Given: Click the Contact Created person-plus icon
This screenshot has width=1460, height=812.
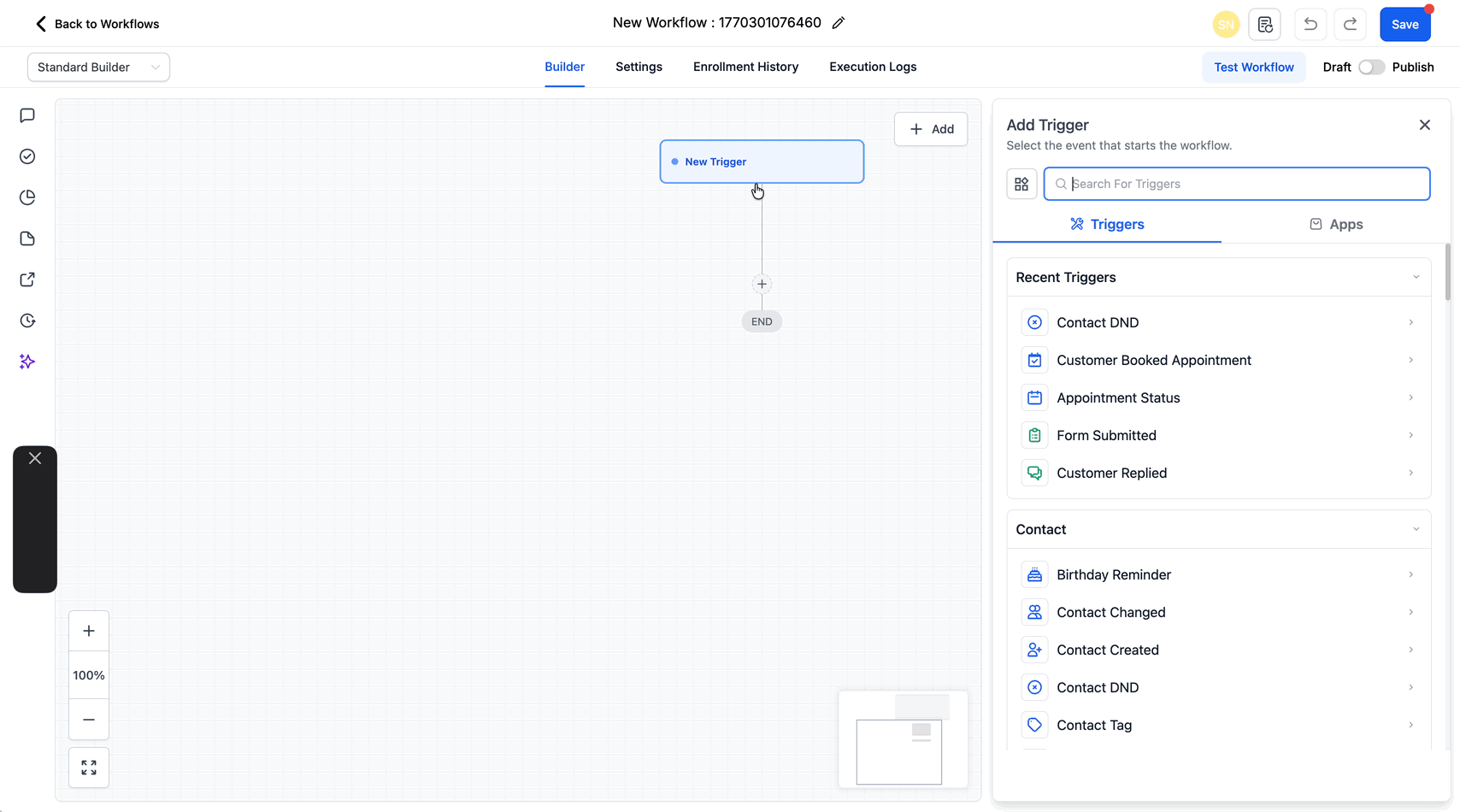Looking at the screenshot, I should 1034,650.
